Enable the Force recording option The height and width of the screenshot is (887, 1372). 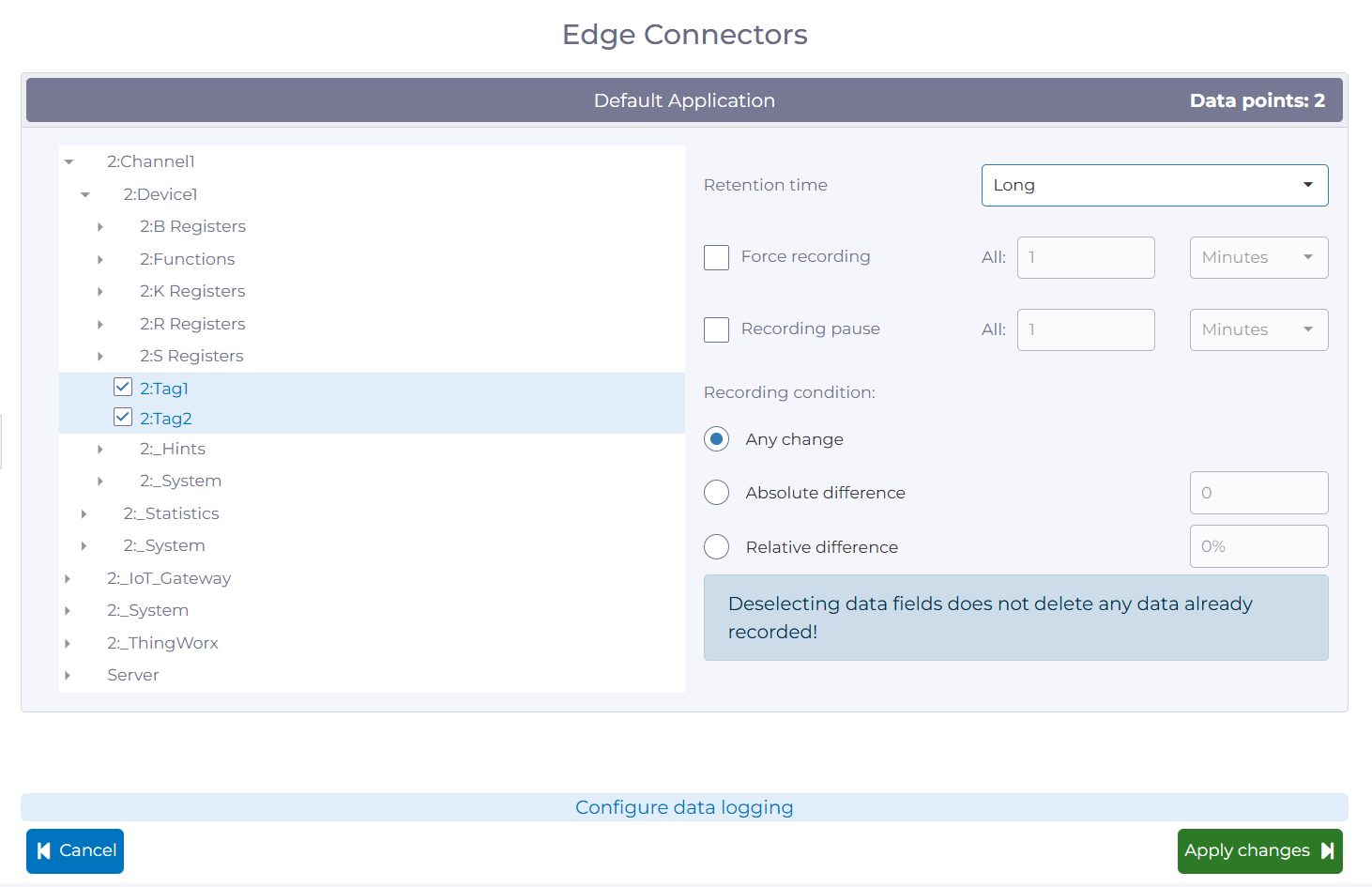tap(716, 257)
